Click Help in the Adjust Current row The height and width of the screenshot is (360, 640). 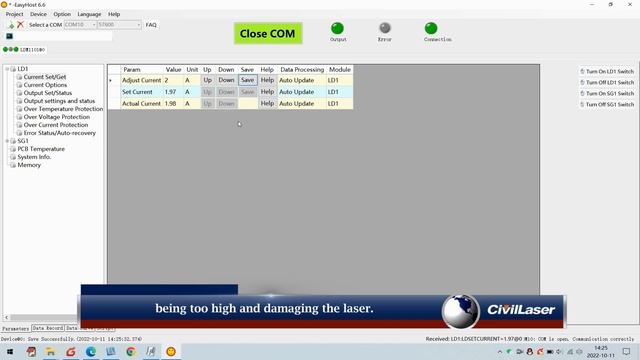pyautogui.click(x=267, y=80)
